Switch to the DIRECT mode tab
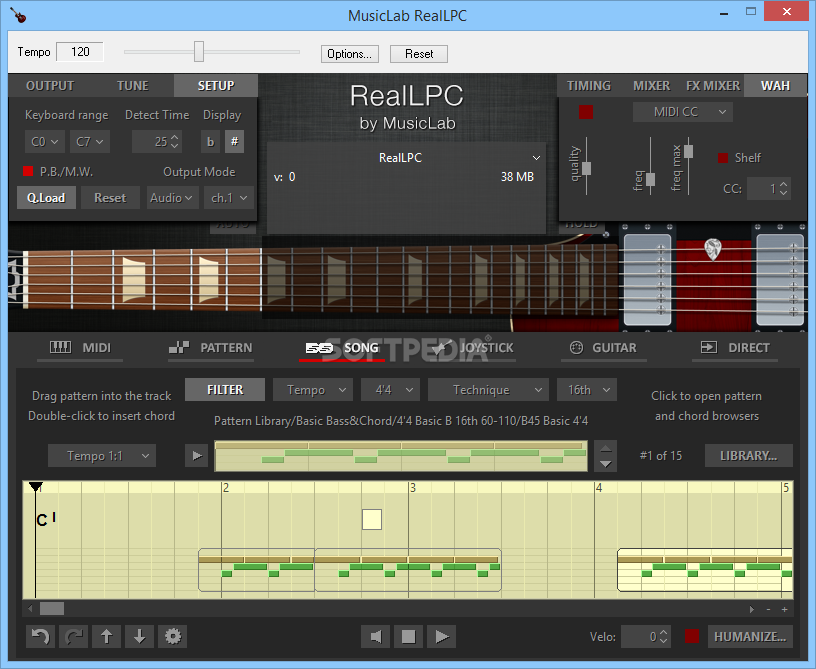 tap(735, 348)
